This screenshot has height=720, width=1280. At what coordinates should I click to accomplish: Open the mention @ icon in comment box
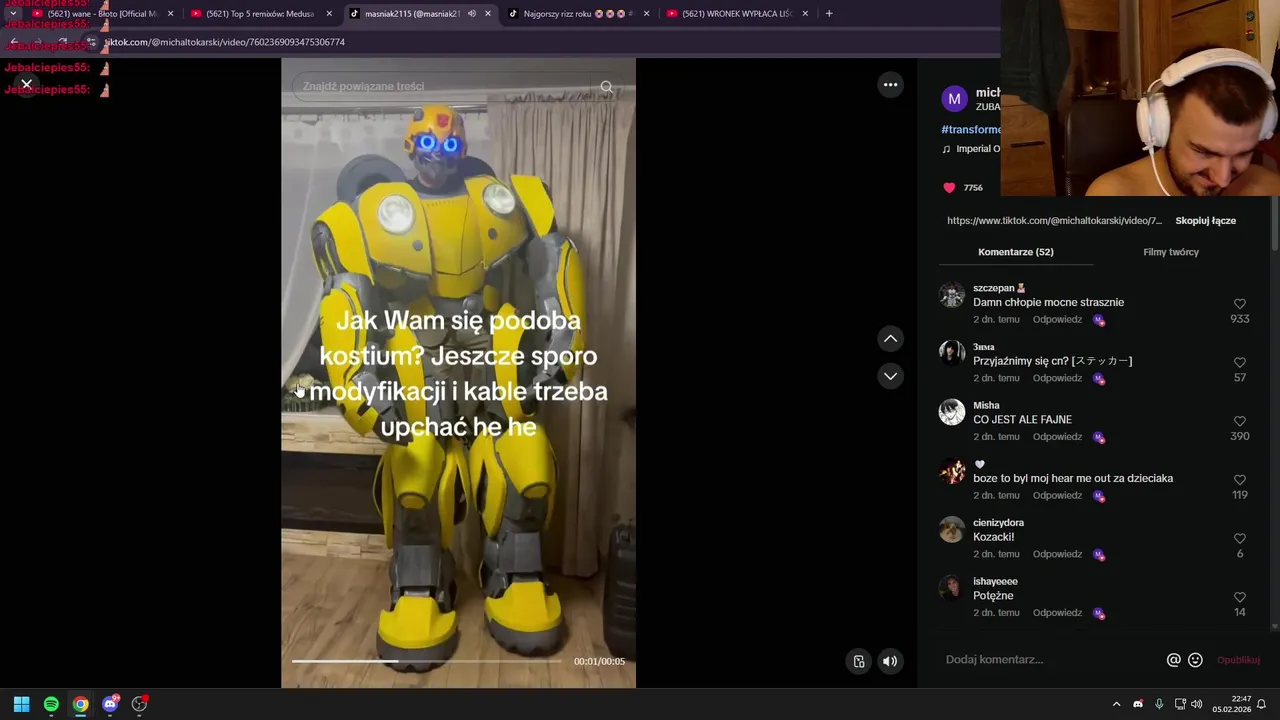[1174, 660]
